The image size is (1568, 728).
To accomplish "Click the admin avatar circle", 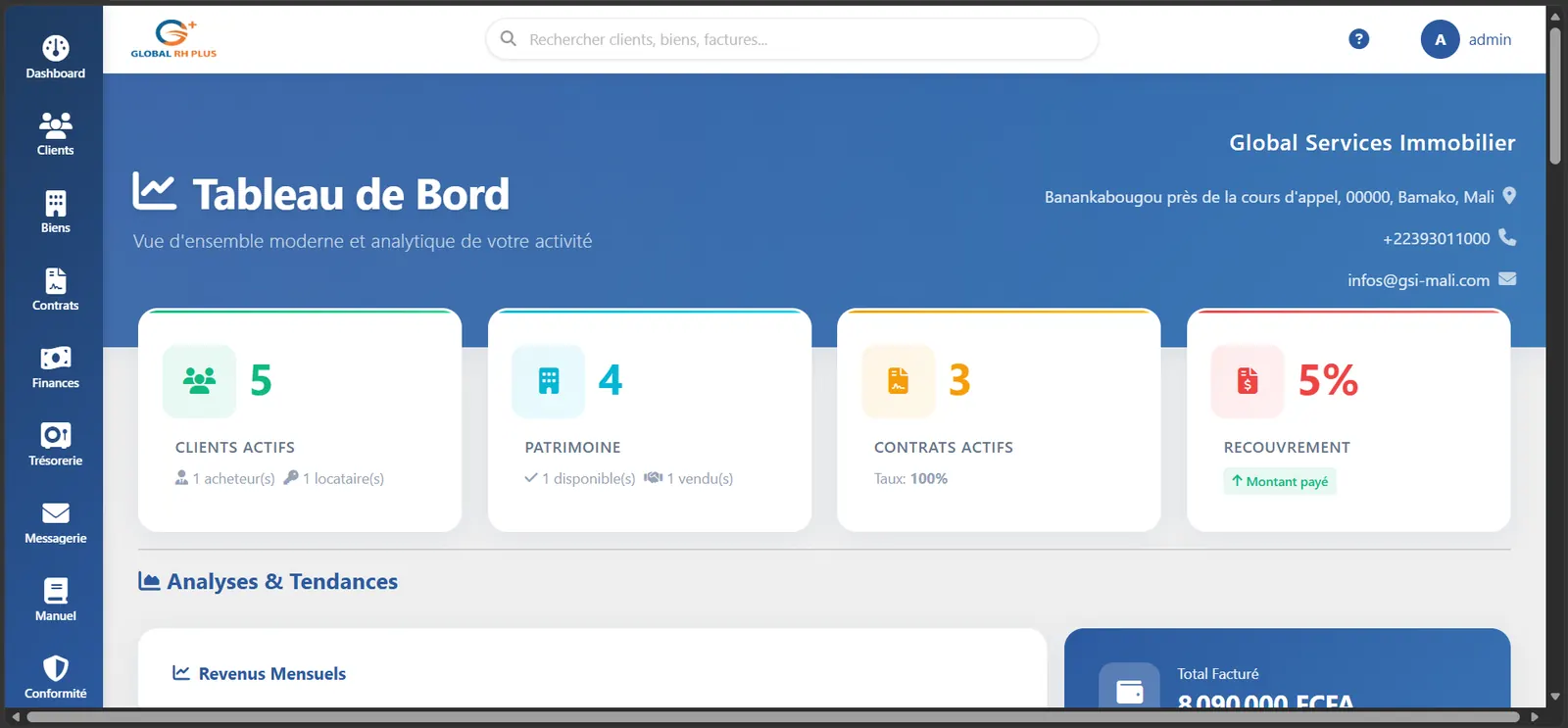I will 1440,39.
